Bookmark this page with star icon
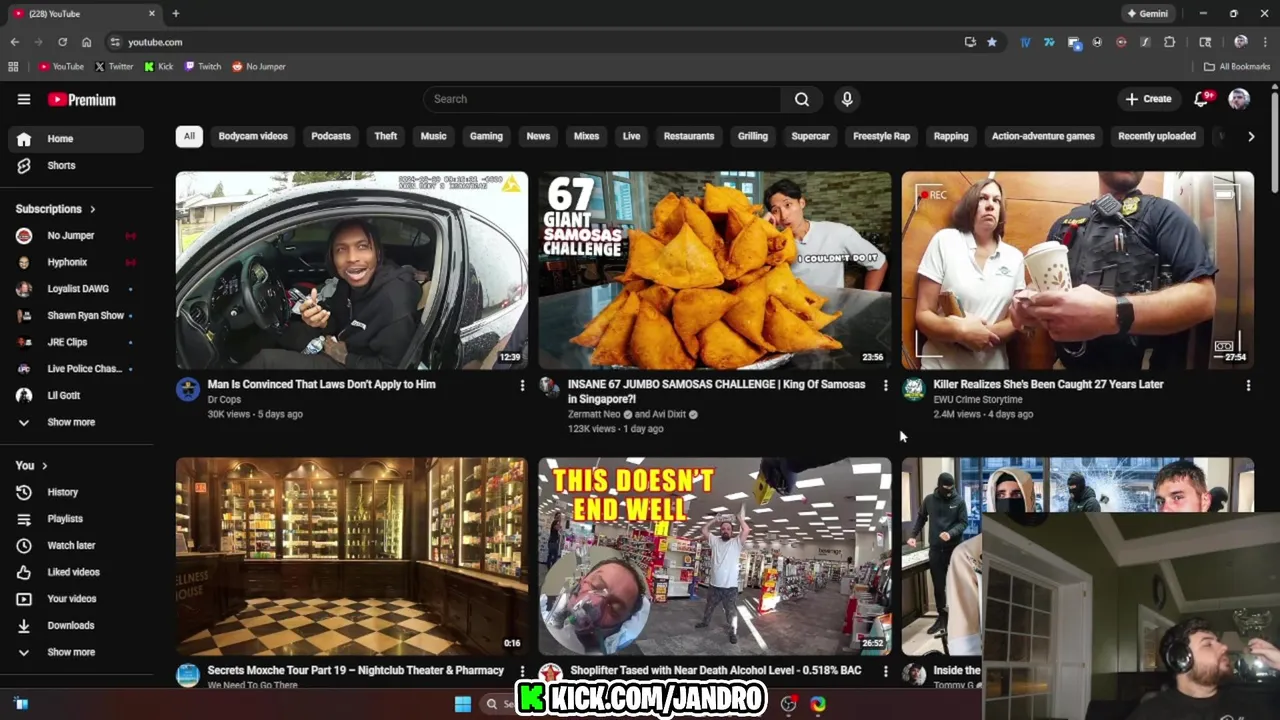Image resolution: width=1280 pixels, height=720 pixels. pyautogui.click(x=991, y=42)
